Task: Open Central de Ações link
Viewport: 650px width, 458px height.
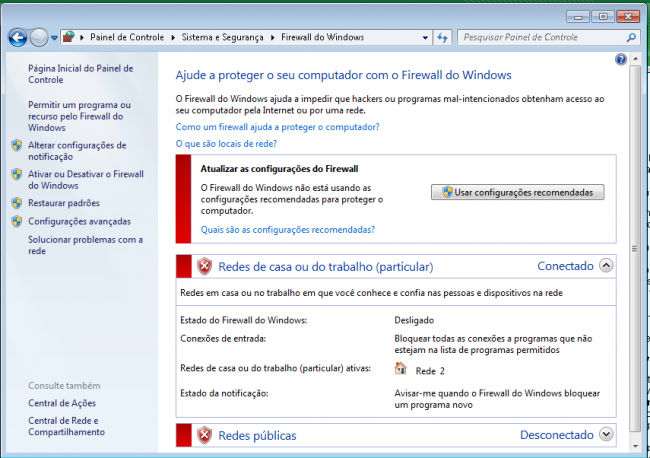Action: [x=62, y=403]
